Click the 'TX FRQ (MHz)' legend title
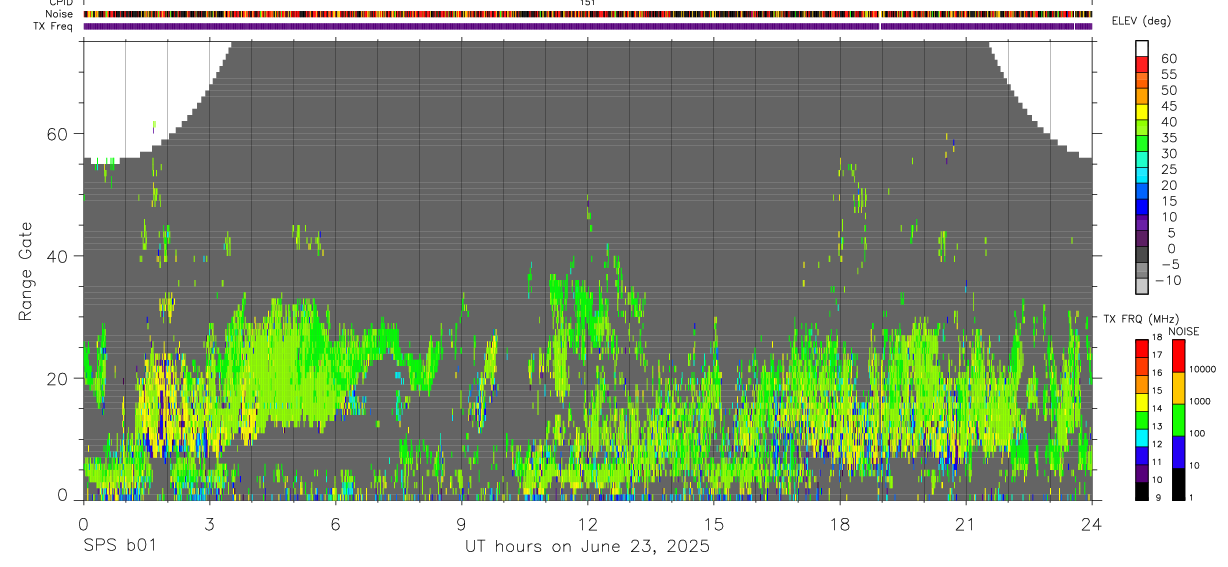This screenshot has width=1228, height=567. point(1141,319)
